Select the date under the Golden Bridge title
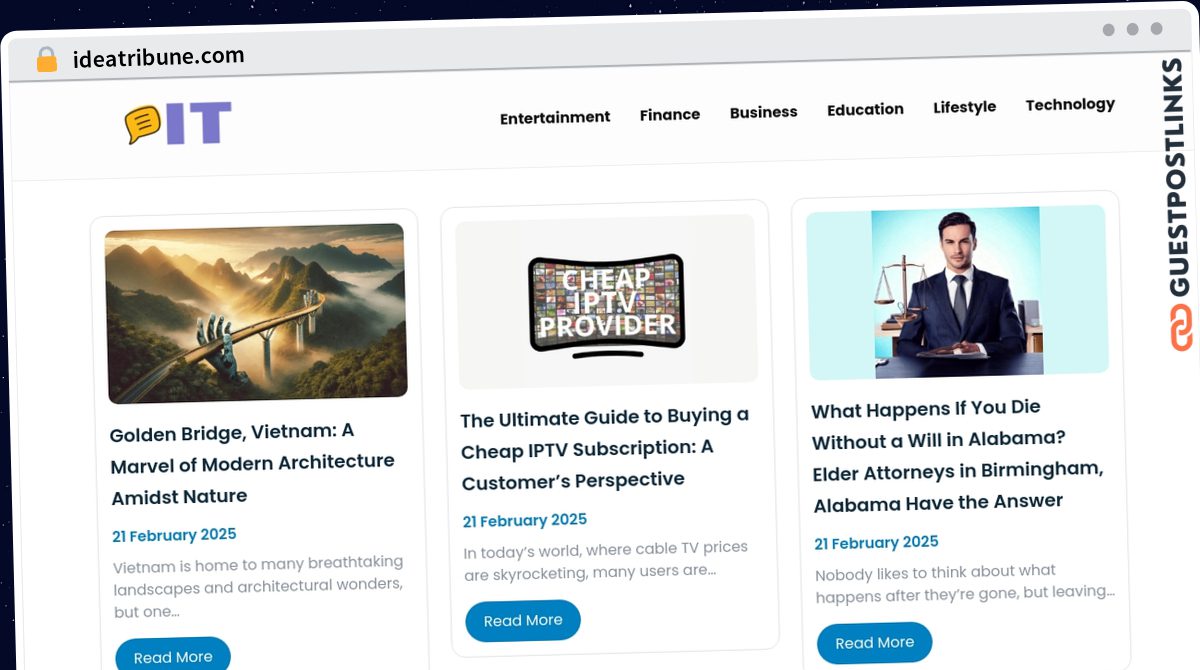This screenshot has width=1200, height=670. pos(174,535)
